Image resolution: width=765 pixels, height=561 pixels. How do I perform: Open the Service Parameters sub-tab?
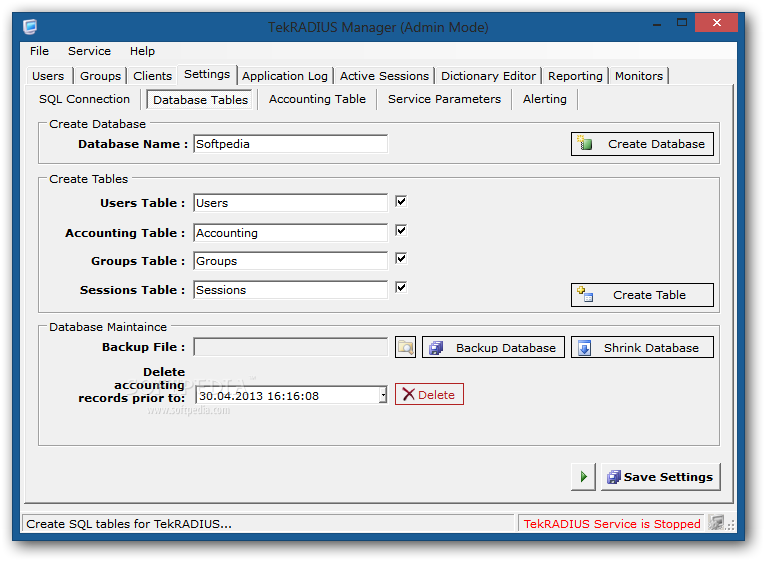click(444, 99)
